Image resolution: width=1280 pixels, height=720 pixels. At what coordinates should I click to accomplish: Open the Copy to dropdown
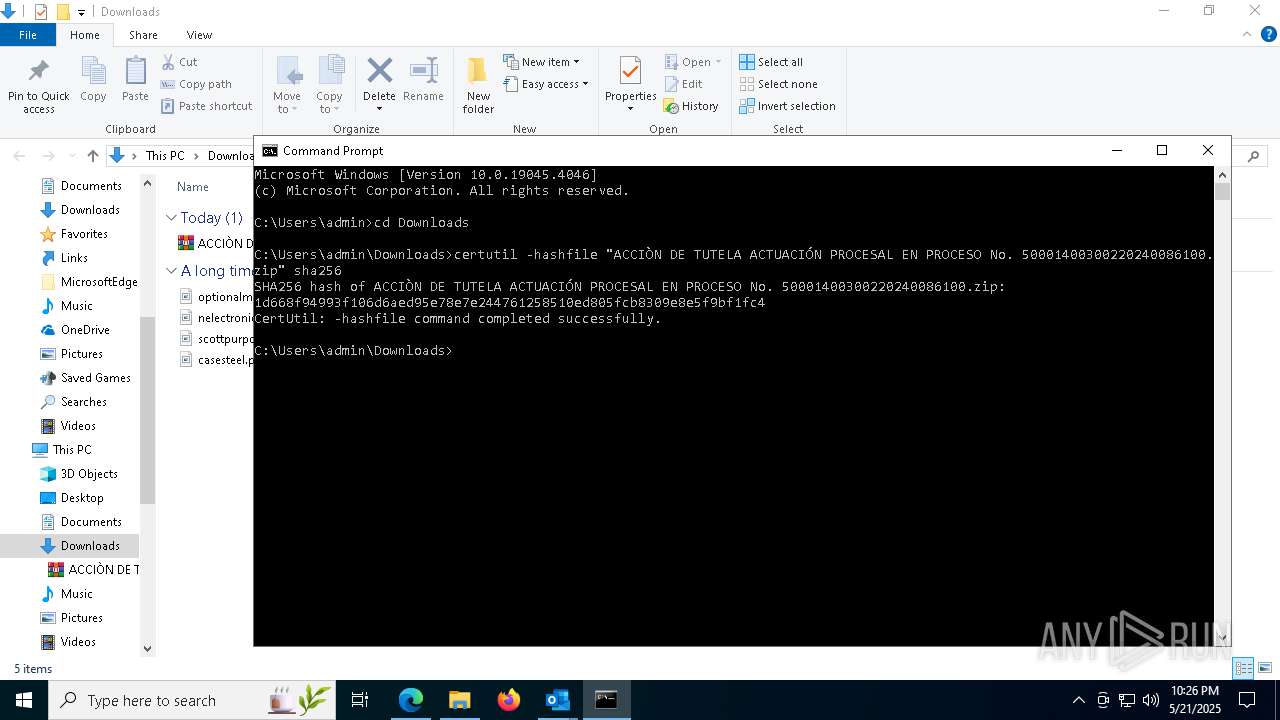[x=329, y=86]
